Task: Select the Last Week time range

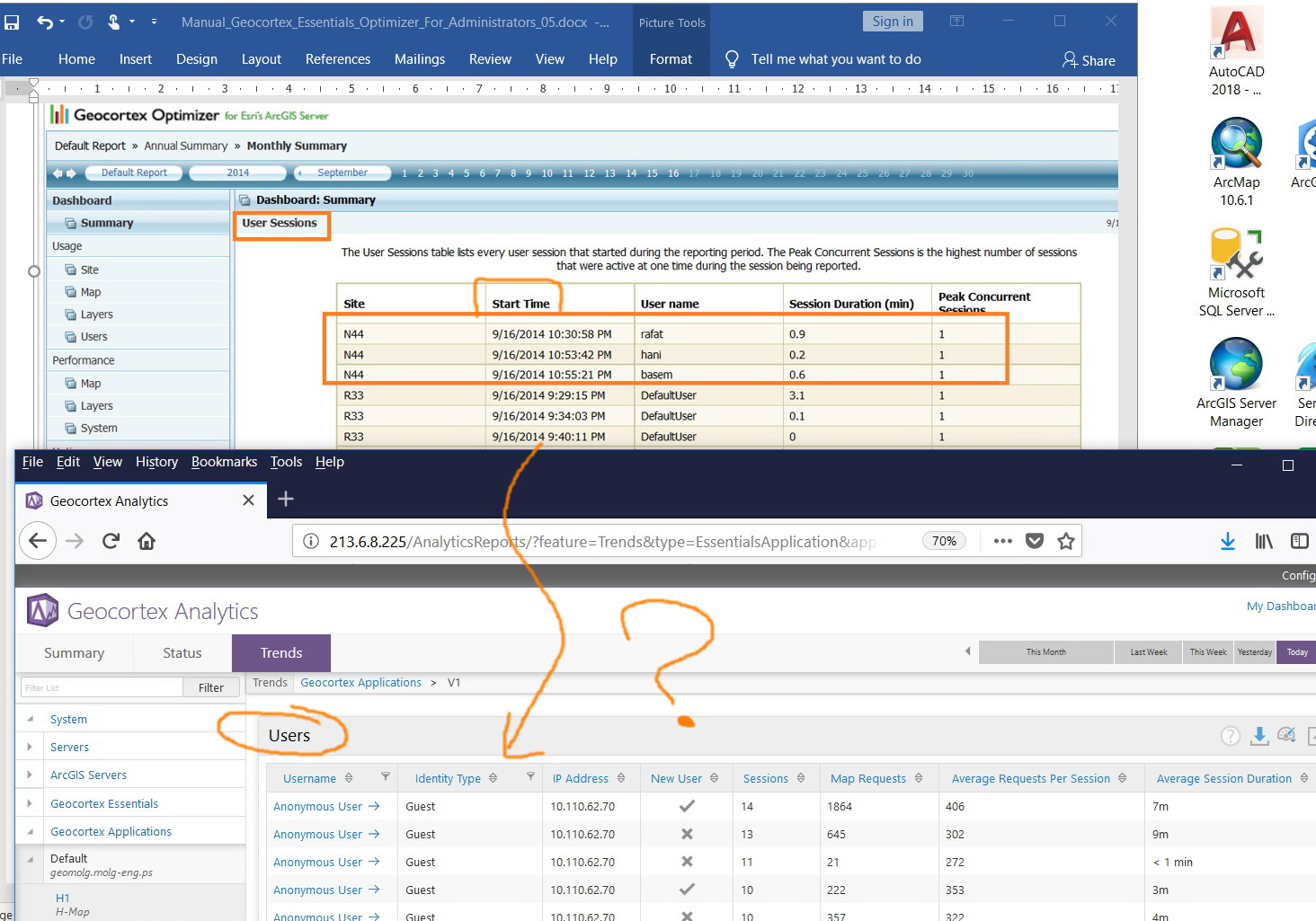Action: (1149, 652)
